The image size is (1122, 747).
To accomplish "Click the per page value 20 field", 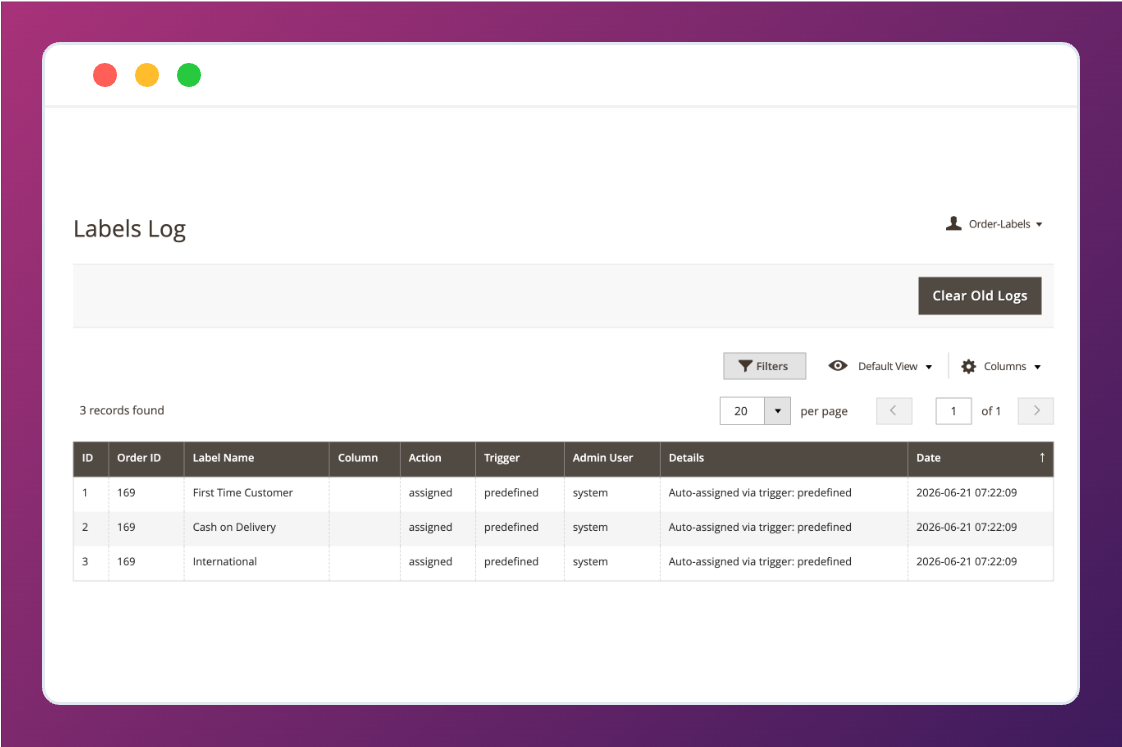I will point(742,411).
